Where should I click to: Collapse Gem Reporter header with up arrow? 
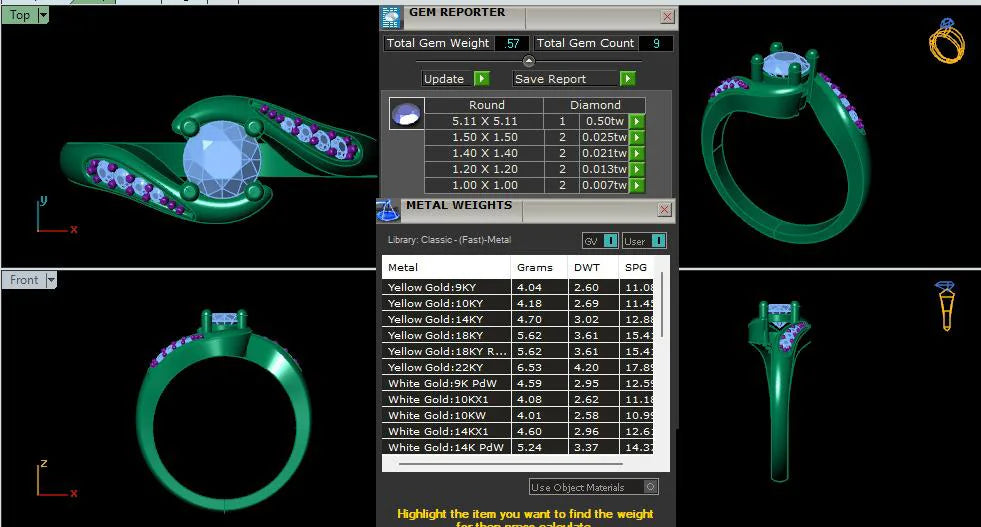[529, 61]
